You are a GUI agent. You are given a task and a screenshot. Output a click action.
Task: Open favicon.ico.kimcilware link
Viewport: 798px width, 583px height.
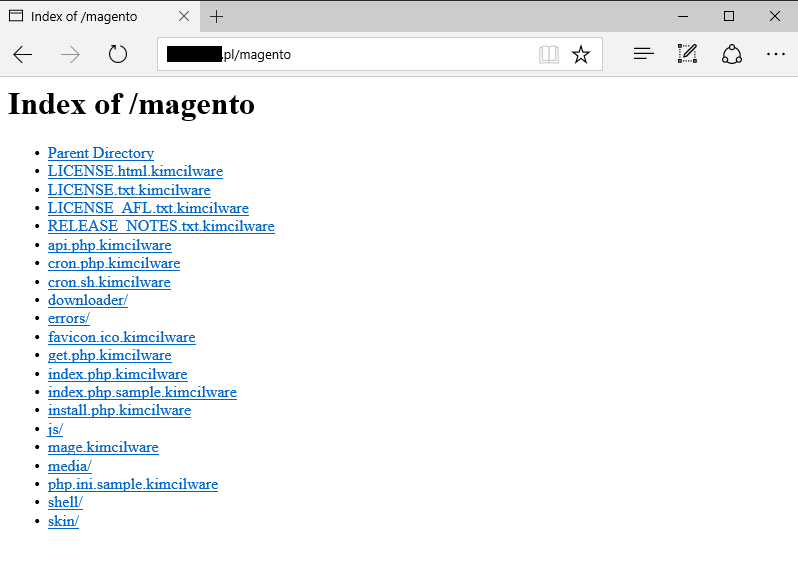coord(122,337)
